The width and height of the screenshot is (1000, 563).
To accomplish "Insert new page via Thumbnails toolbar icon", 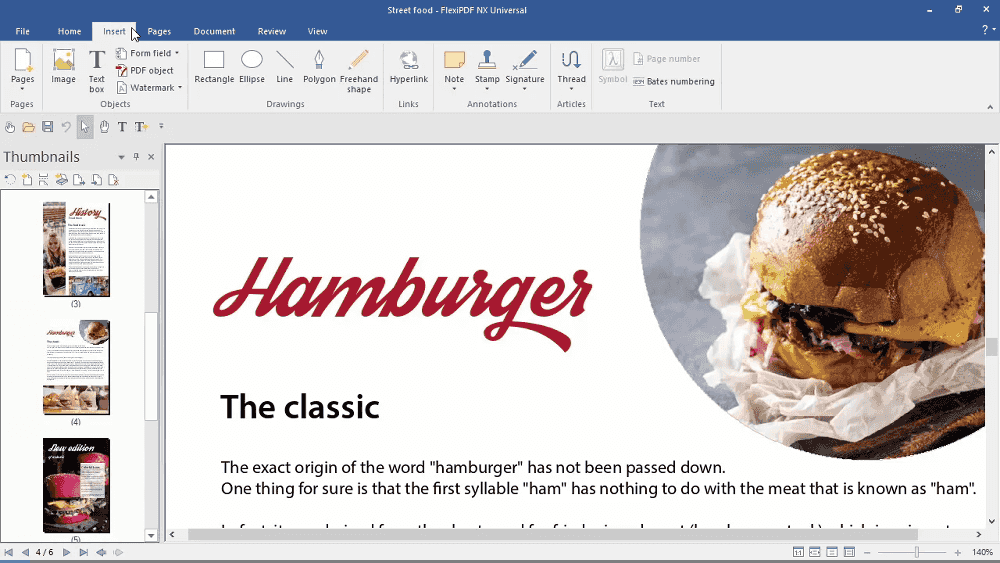I will click(27, 180).
